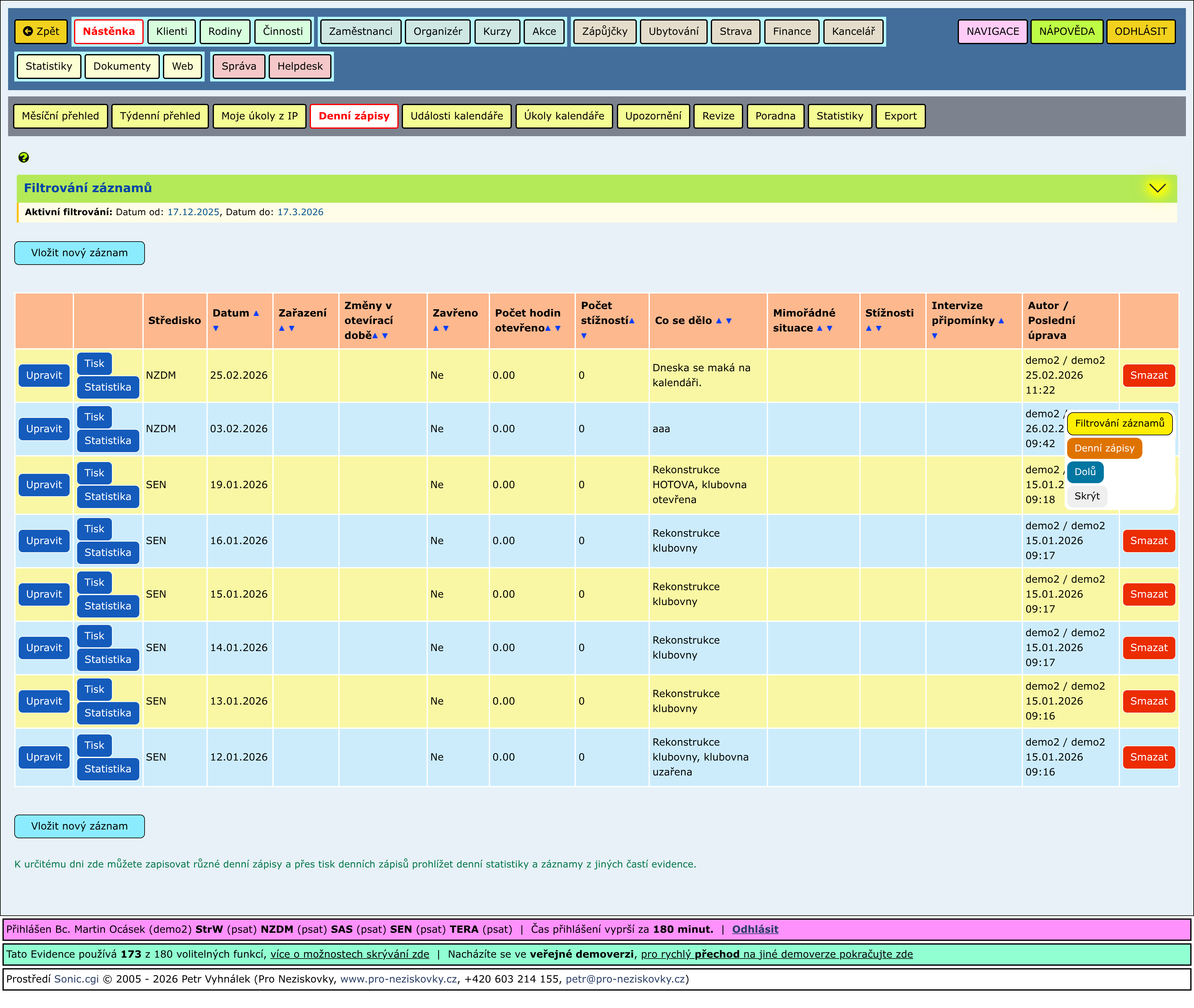This screenshot has width=1194, height=1008.
Task: Sort Zařazení column descending arrow
Action: (291, 329)
